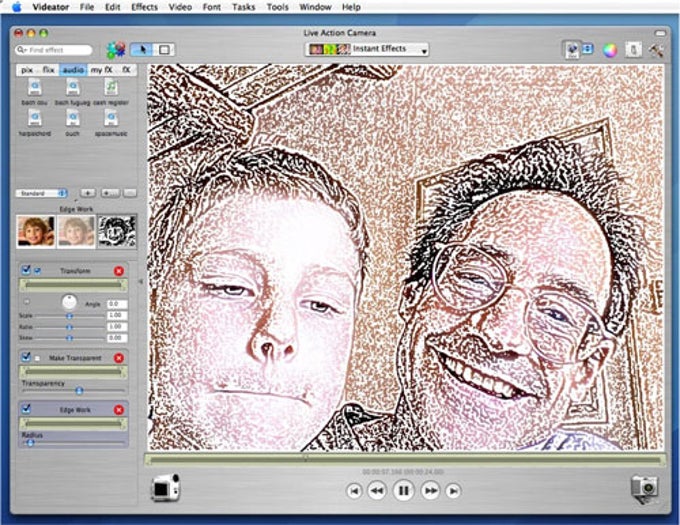Click the Angle rotation dial
Image resolution: width=680 pixels, height=525 pixels.
click(x=69, y=302)
